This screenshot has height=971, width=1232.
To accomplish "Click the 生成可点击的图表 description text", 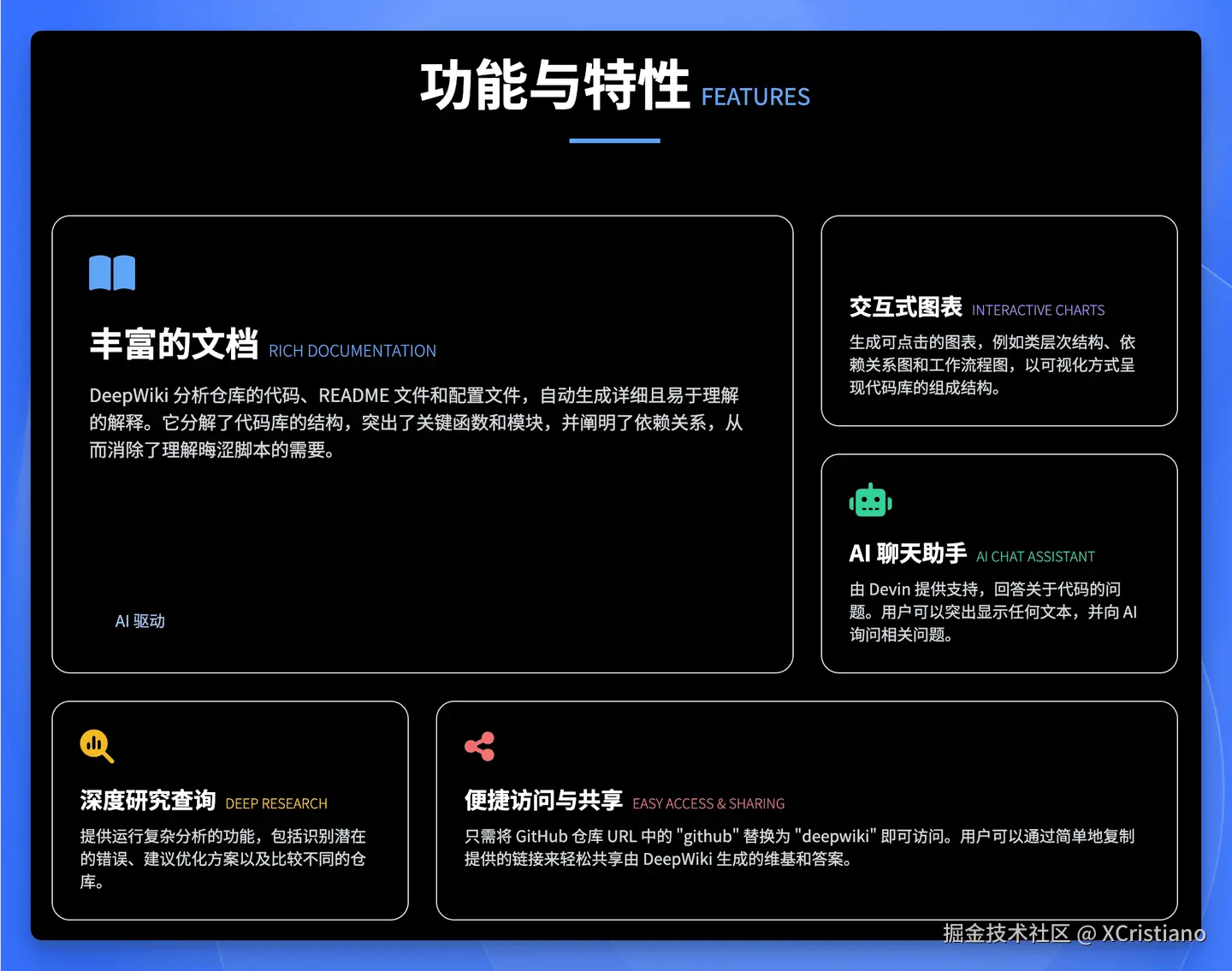I will point(992,365).
